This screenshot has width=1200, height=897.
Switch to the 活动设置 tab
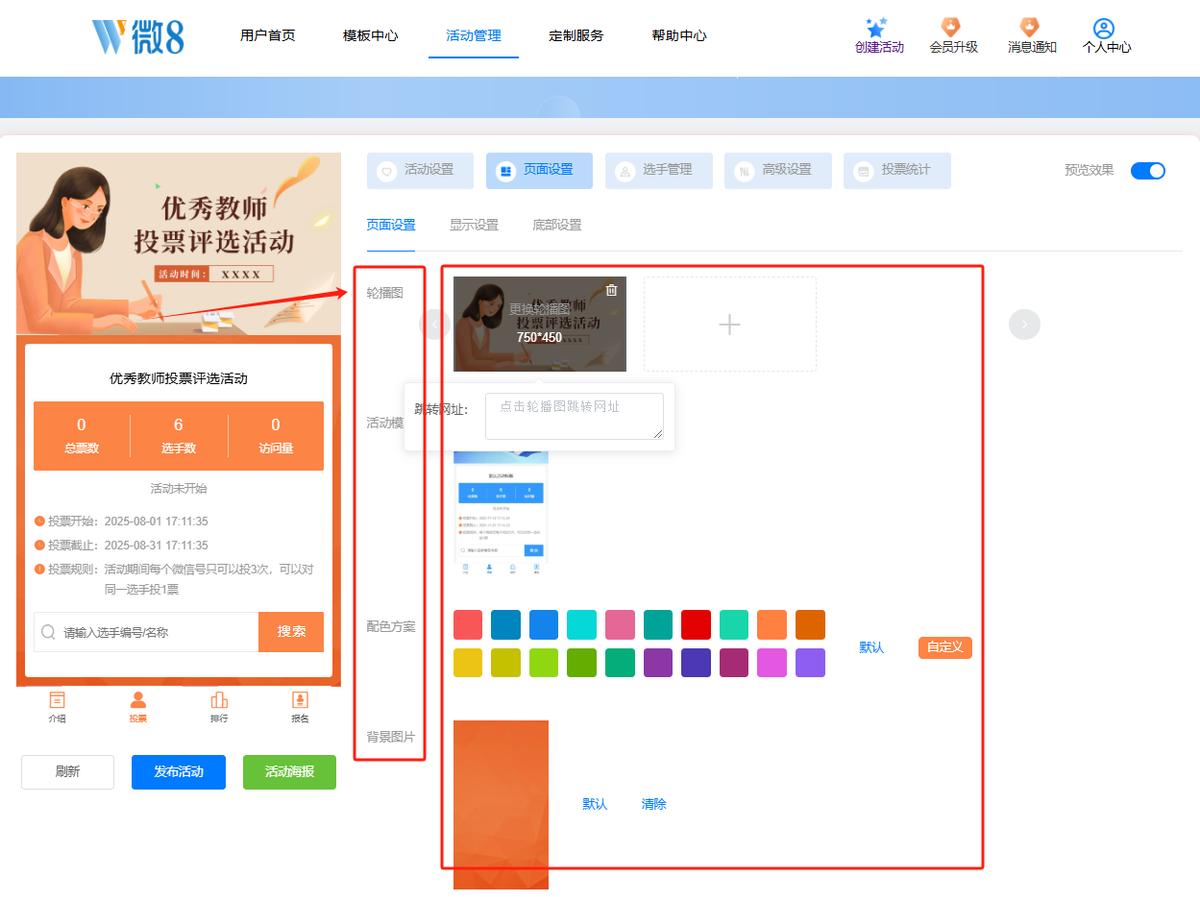tap(420, 170)
